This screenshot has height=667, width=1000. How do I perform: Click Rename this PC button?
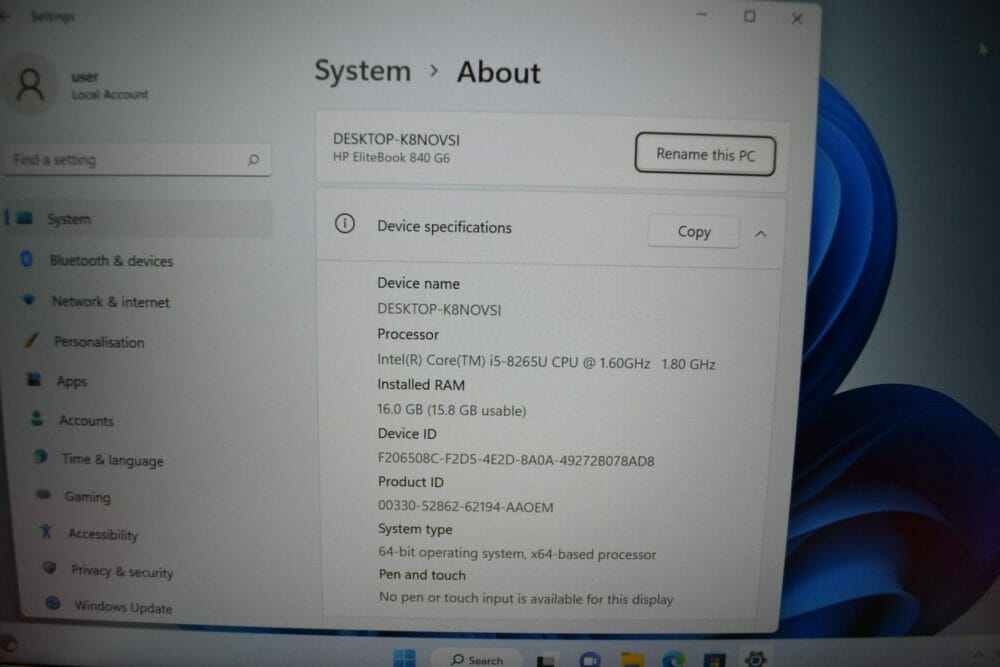click(705, 154)
